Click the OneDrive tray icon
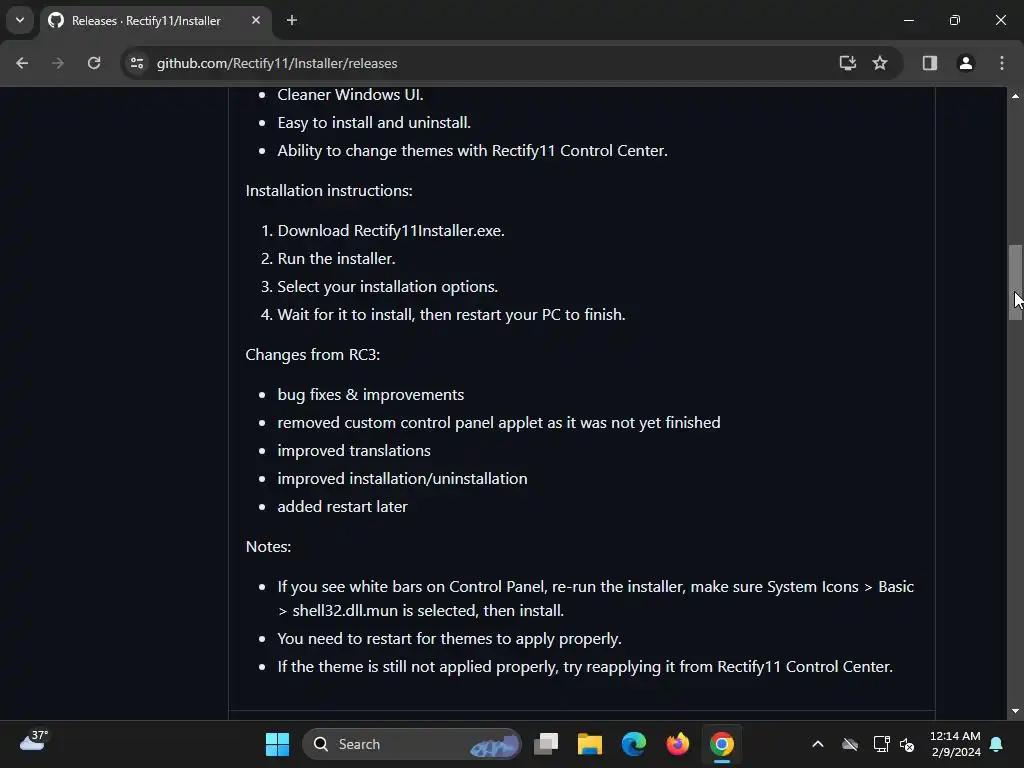This screenshot has height=768, width=1024. tap(850, 744)
